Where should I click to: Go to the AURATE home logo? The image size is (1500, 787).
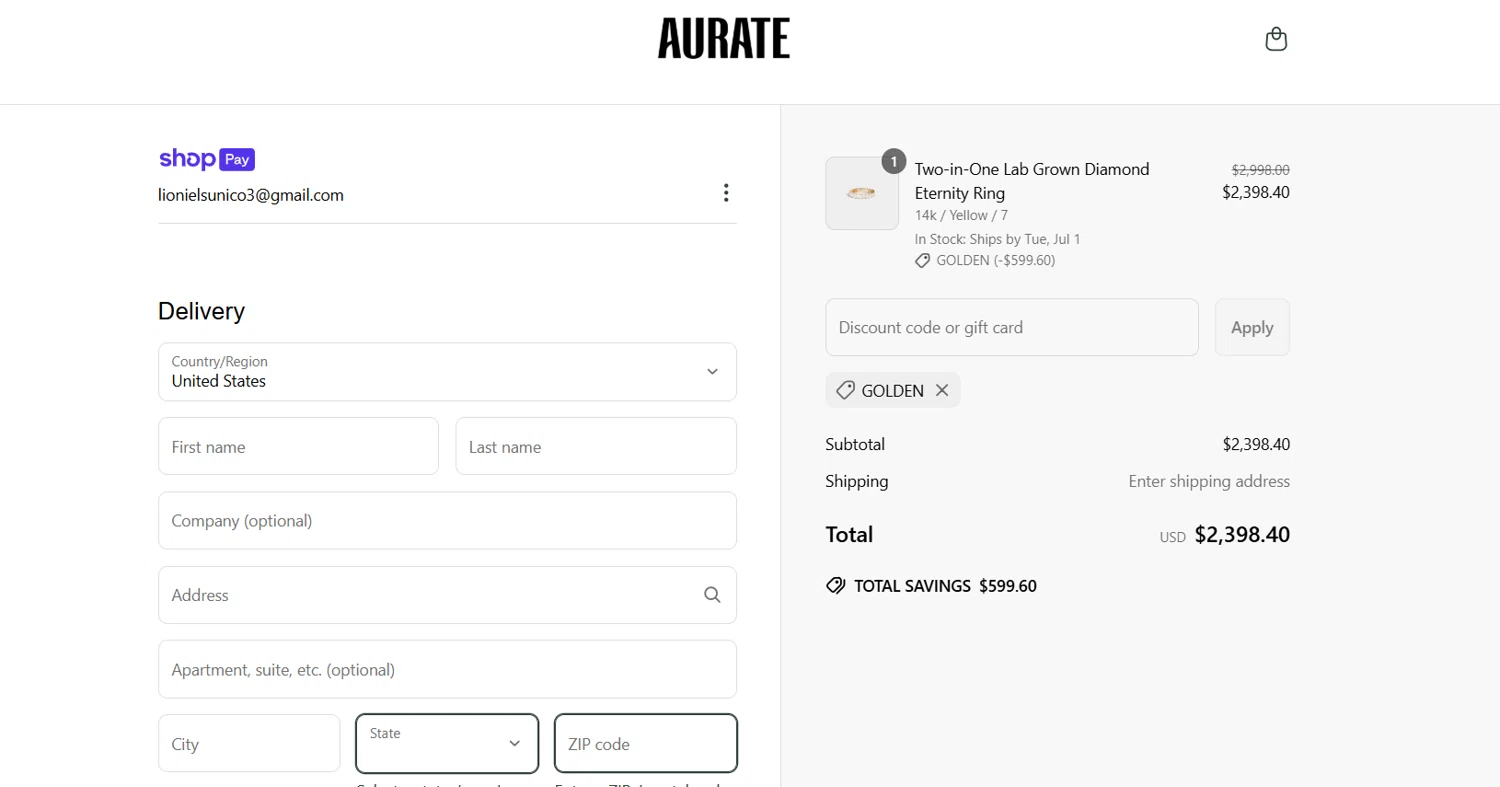(x=724, y=39)
